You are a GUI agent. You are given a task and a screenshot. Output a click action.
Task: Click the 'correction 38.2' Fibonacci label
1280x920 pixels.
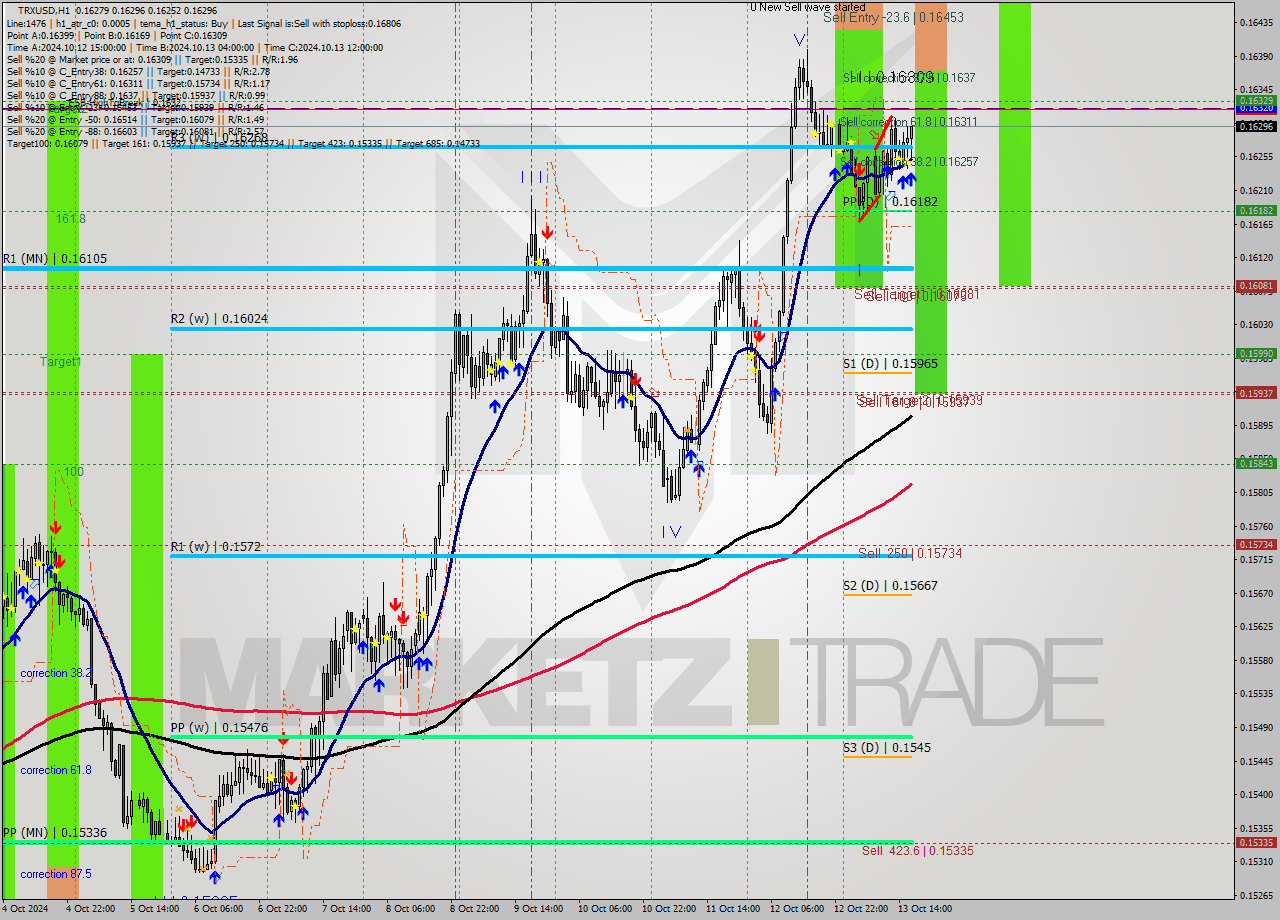pyautogui.click(x=56, y=674)
